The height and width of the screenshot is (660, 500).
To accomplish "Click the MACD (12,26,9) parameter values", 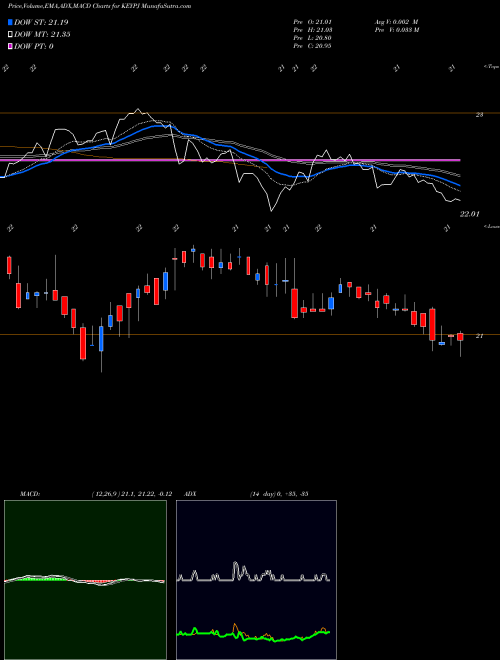I will click(x=131, y=494).
